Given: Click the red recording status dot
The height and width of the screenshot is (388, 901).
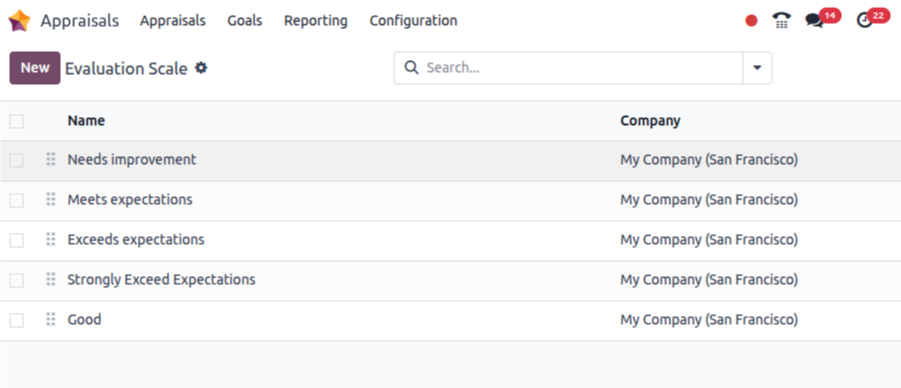Looking at the screenshot, I should point(751,21).
